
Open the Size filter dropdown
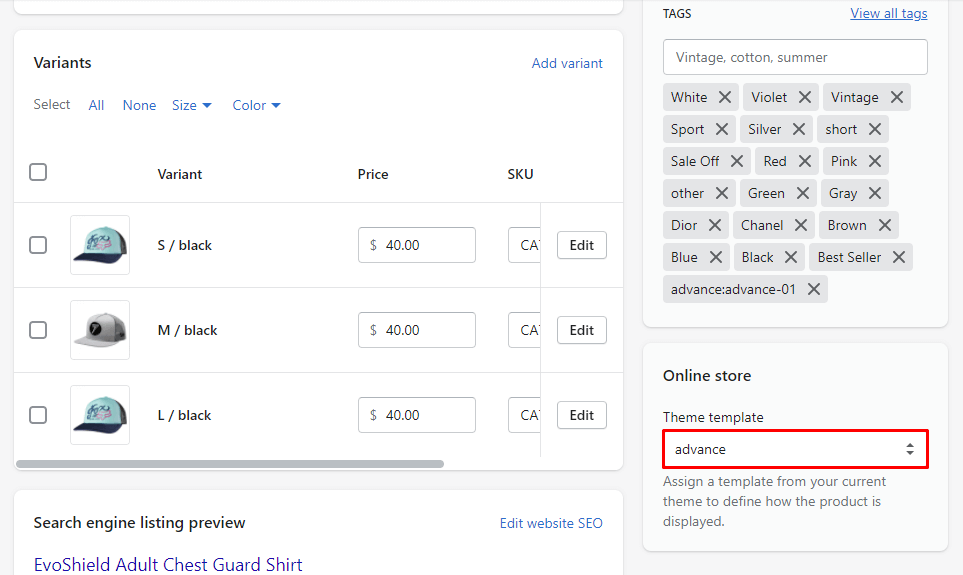point(191,105)
